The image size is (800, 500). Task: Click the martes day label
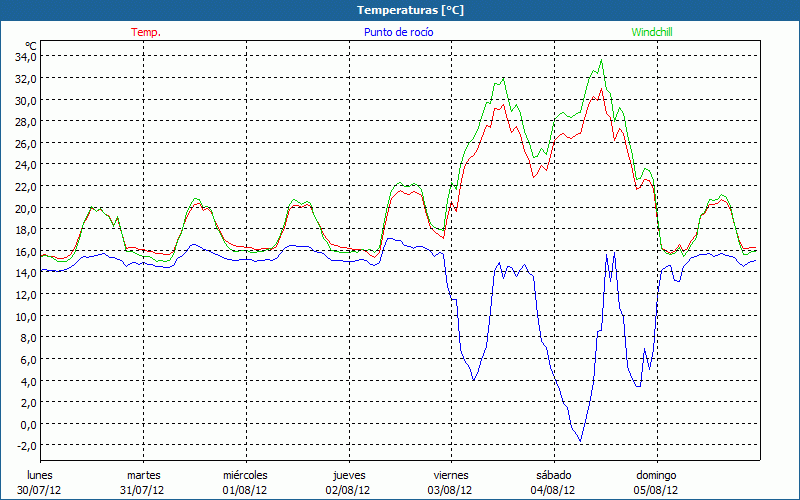[143, 475]
